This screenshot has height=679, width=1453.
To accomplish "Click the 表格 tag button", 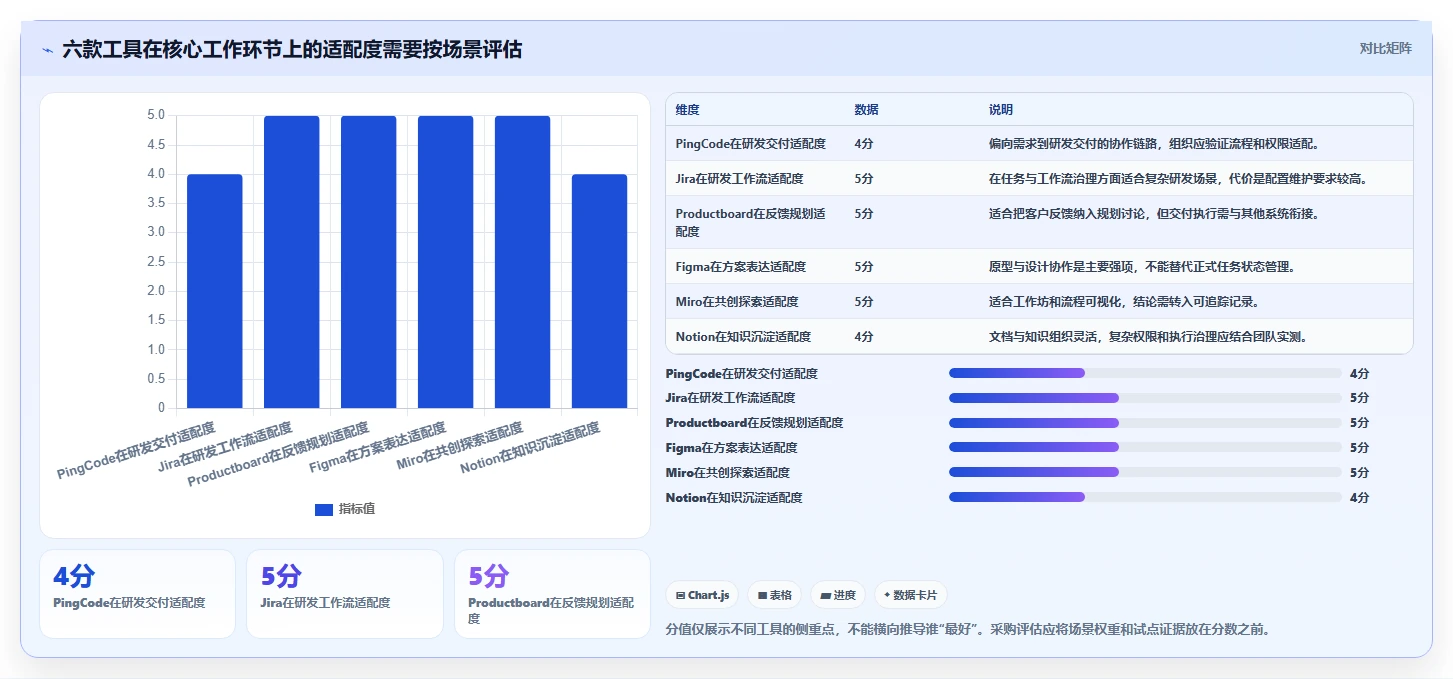I will pos(774,595).
